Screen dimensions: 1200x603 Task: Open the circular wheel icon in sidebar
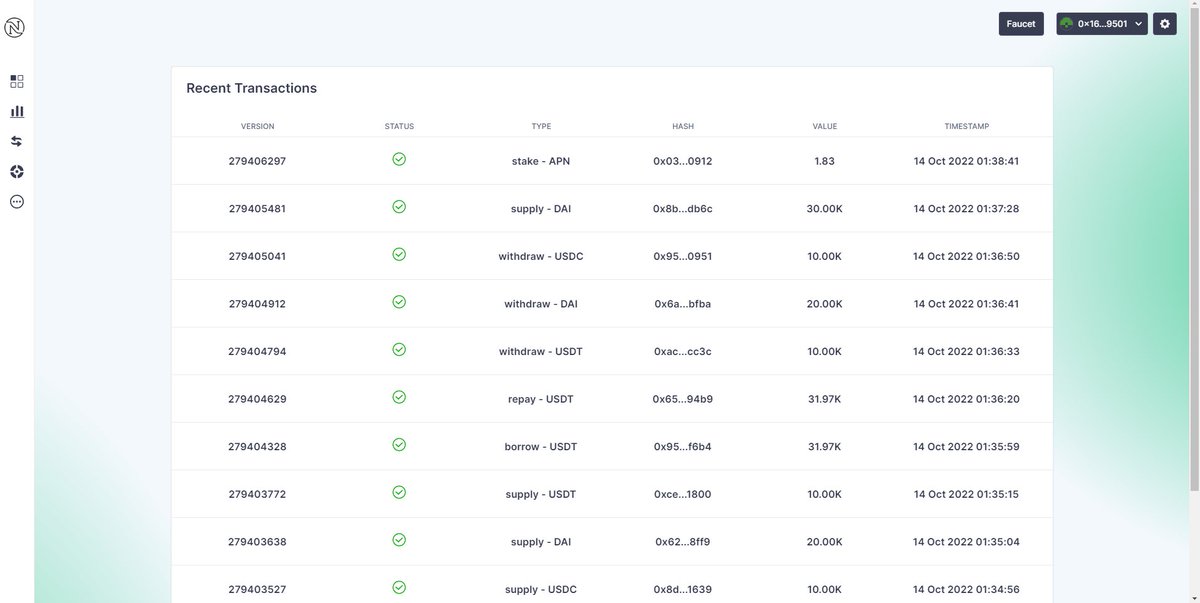(x=17, y=171)
